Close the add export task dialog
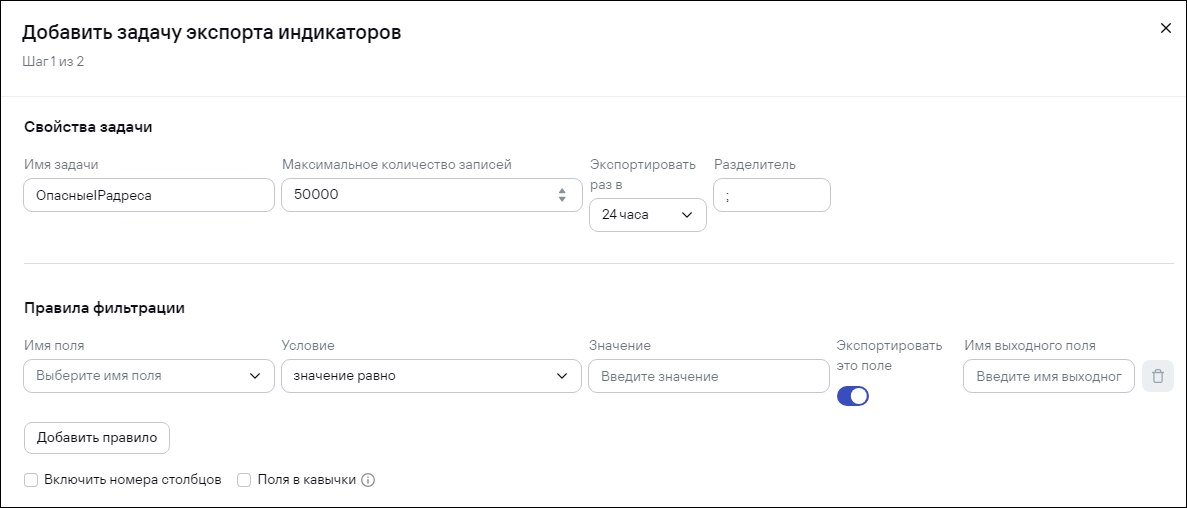This screenshot has height=508, width=1187. [1166, 29]
